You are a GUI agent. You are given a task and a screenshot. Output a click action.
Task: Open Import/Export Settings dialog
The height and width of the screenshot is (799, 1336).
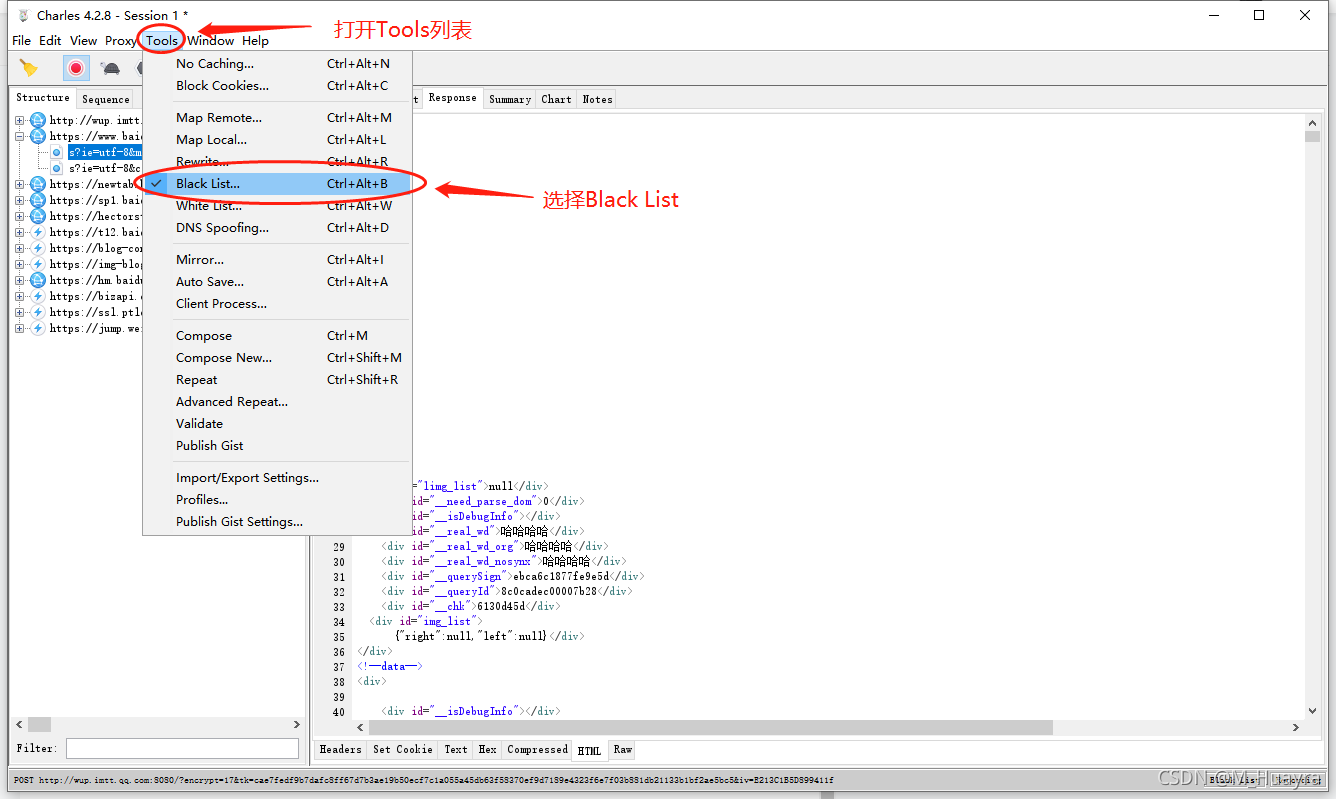(277, 478)
